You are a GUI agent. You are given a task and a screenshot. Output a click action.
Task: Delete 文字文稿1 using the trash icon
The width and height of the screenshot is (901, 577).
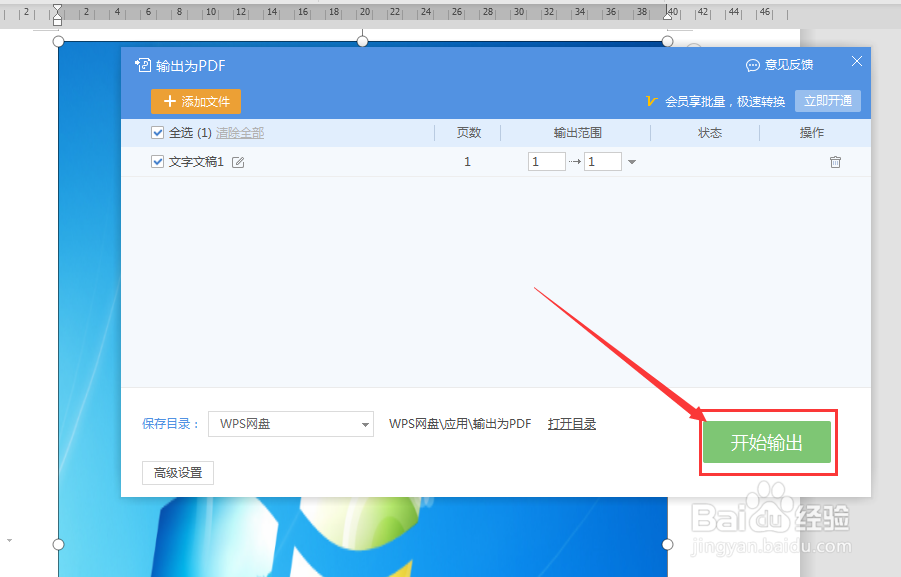[x=835, y=161]
